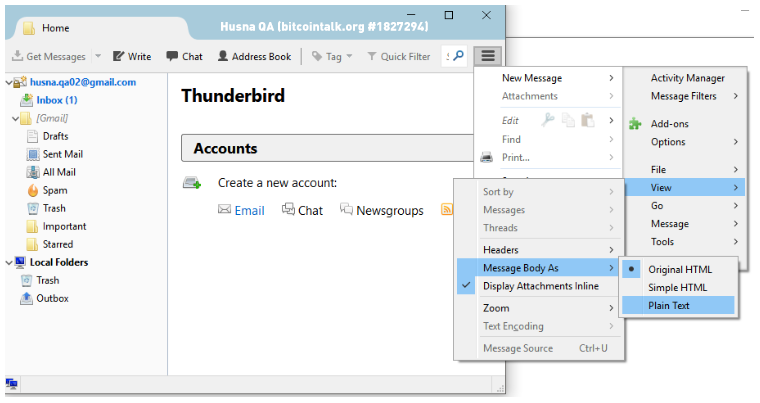Click the Sent Mail folder icon

[32, 154]
